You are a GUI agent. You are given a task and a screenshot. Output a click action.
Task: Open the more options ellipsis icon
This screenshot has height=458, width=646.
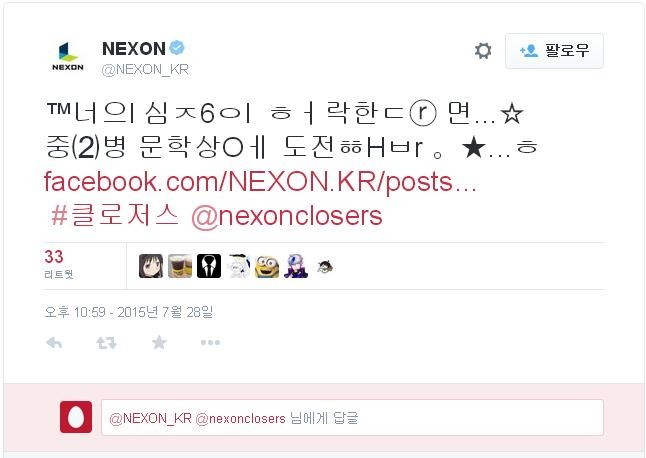coord(211,342)
